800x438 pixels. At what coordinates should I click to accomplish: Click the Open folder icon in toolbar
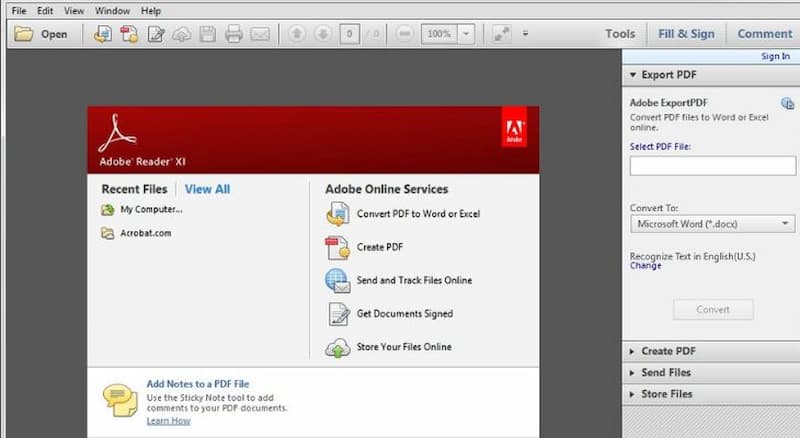23,34
